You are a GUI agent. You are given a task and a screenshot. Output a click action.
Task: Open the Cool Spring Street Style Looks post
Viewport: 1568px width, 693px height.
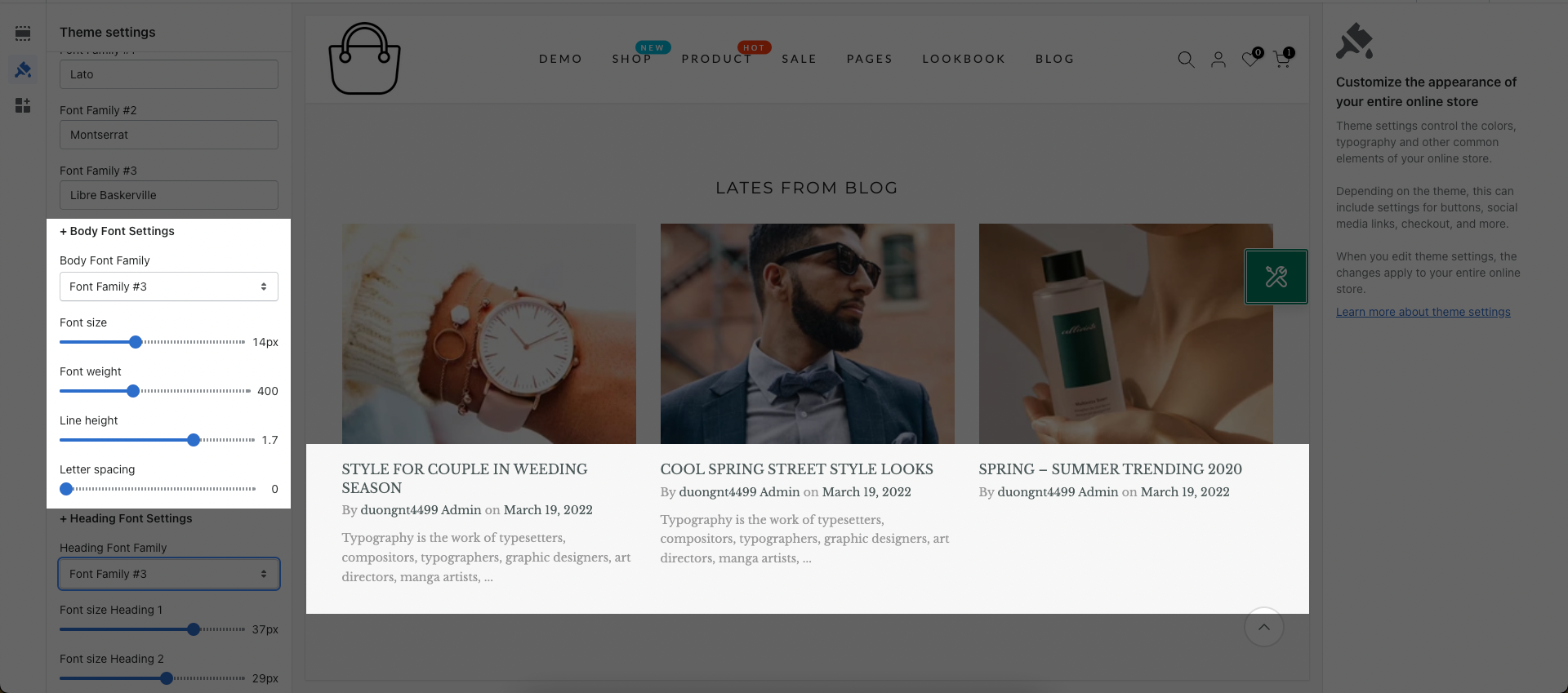[x=796, y=469]
